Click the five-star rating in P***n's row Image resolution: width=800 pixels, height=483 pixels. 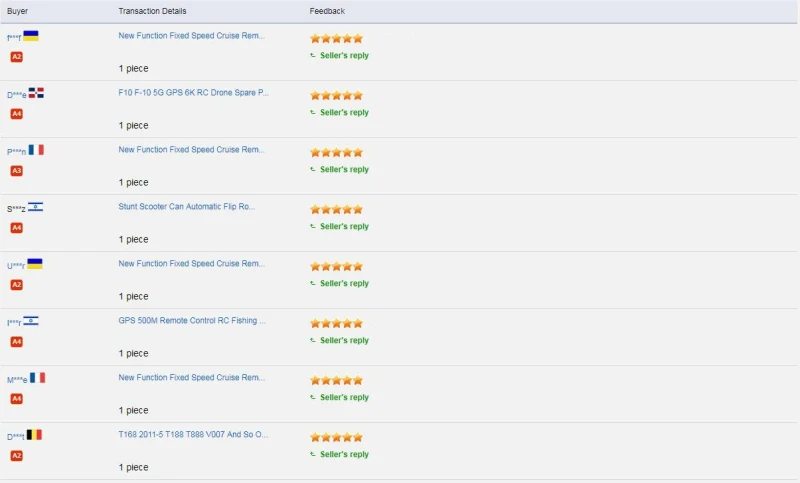click(337, 152)
